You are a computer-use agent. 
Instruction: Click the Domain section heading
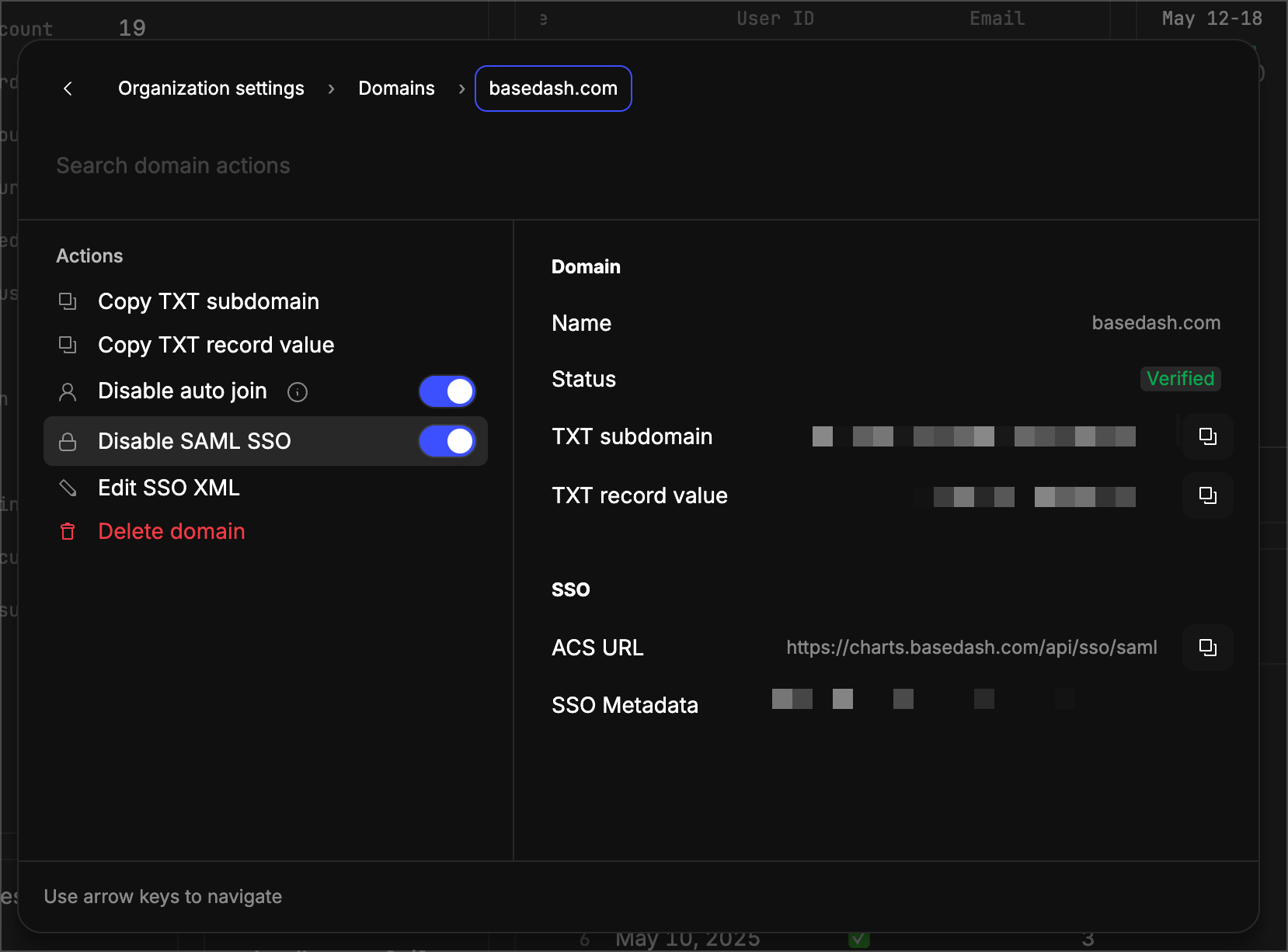pos(586,267)
